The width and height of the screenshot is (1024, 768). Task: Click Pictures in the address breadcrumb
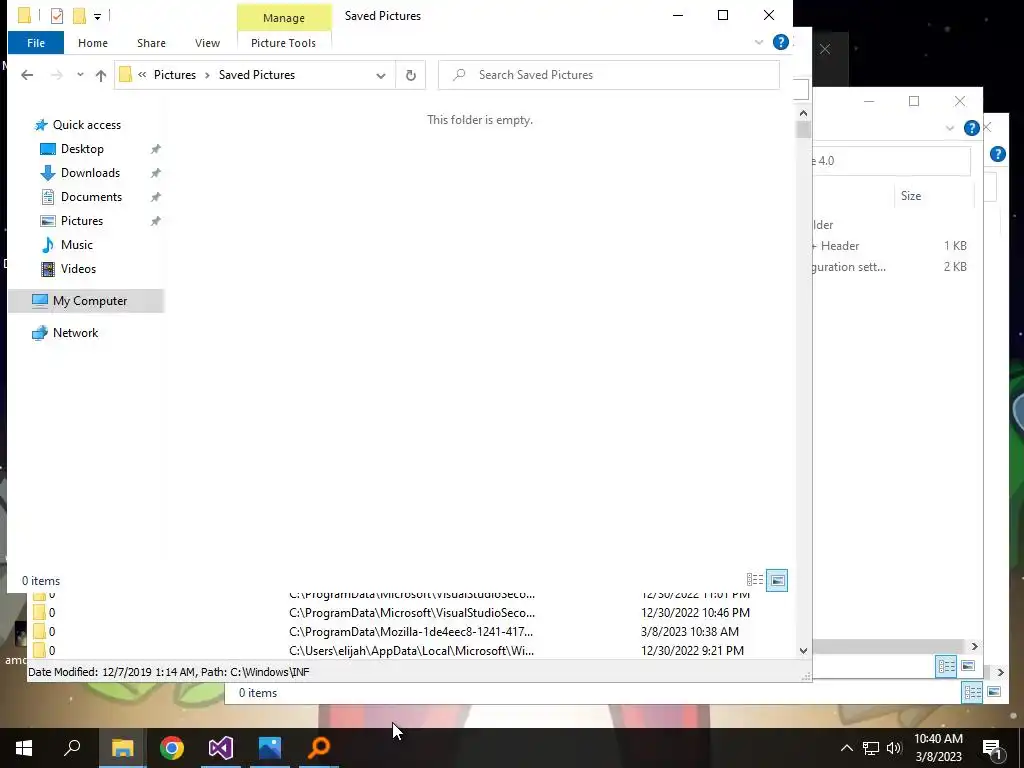(x=174, y=75)
